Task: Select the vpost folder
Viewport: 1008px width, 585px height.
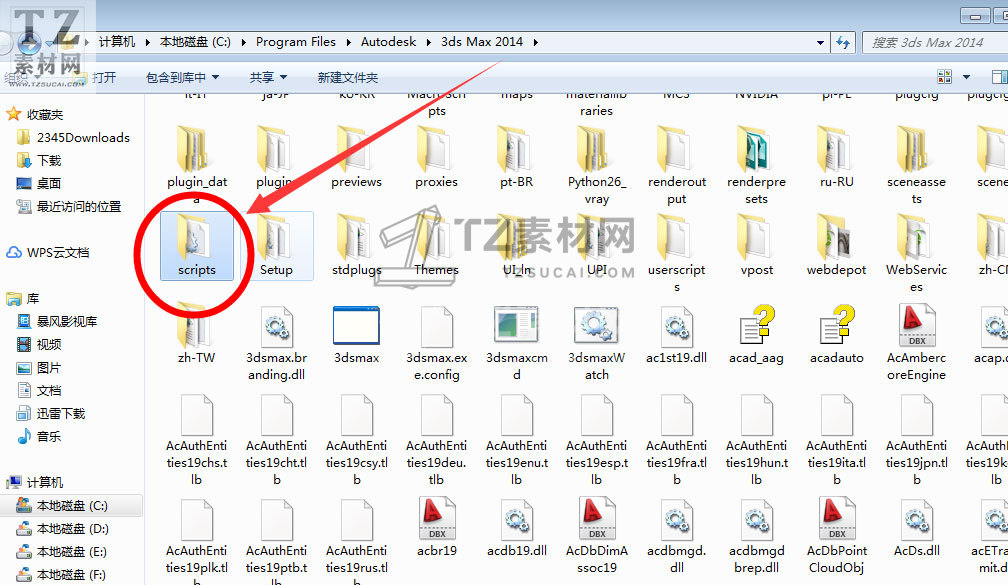Action: (x=757, y=246)
